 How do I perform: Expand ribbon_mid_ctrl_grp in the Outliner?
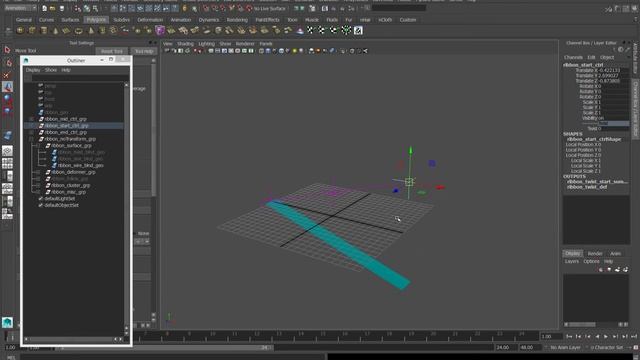[31, 119]
